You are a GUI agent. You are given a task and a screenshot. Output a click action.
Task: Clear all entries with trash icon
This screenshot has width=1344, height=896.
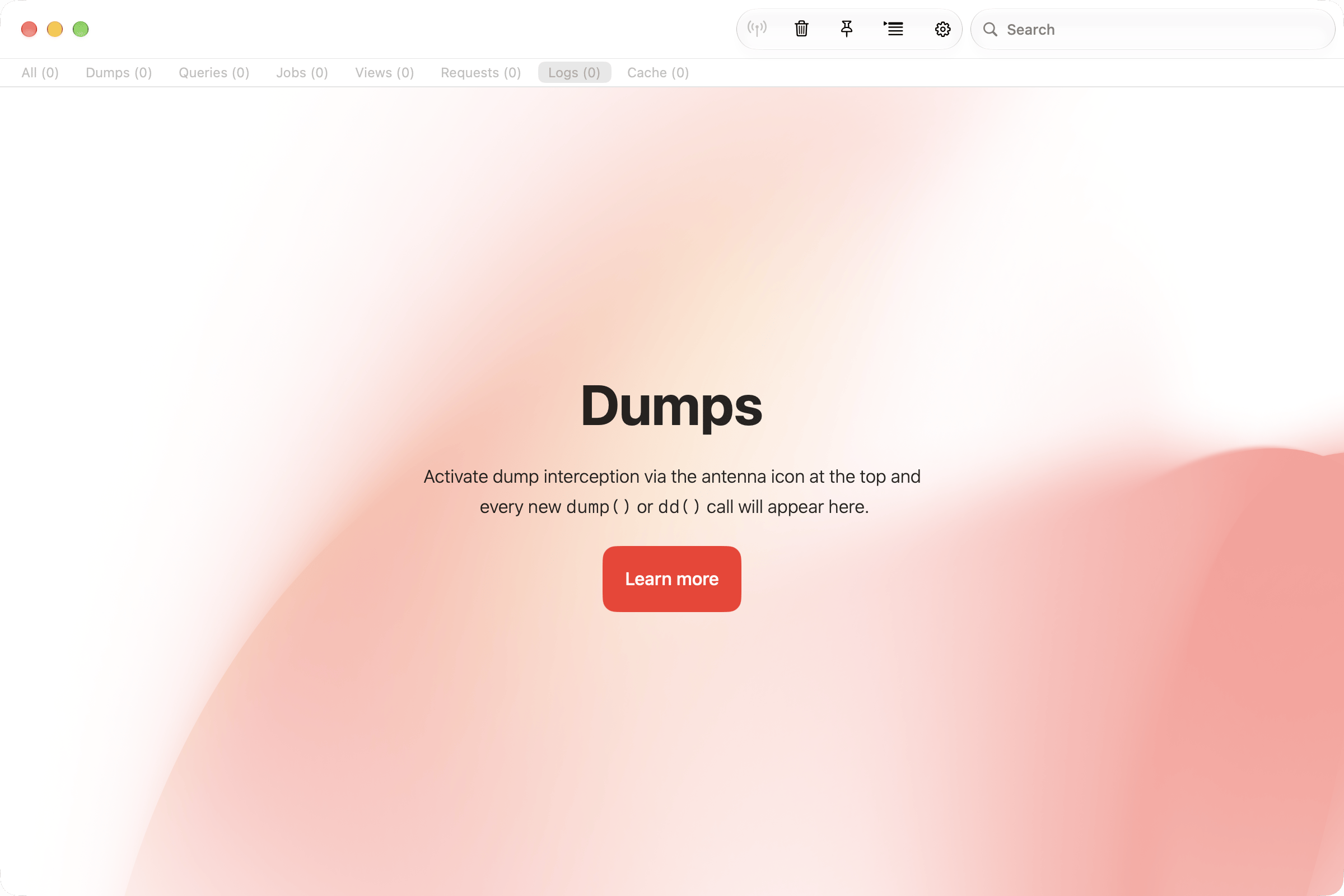tap(801, 29)
